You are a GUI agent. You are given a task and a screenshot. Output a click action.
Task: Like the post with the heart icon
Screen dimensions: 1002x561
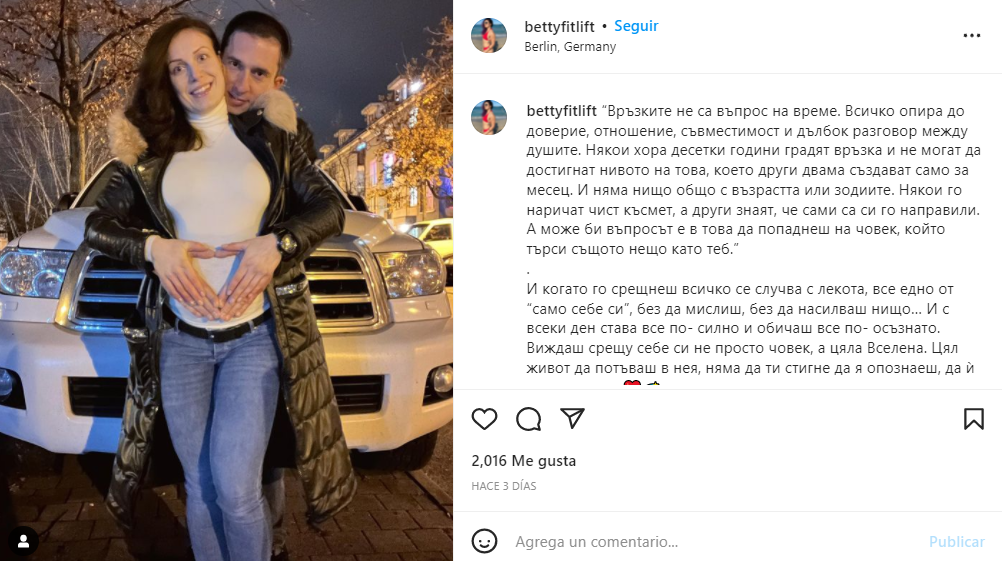[484, 419]
